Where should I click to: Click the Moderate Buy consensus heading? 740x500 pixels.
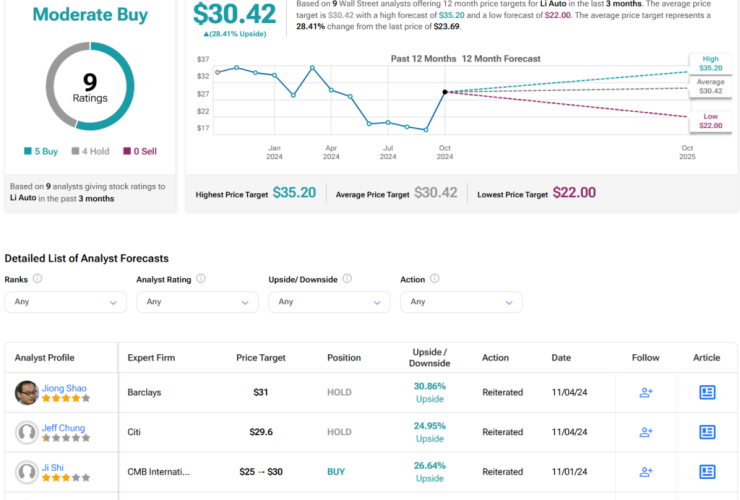point(90,15)
